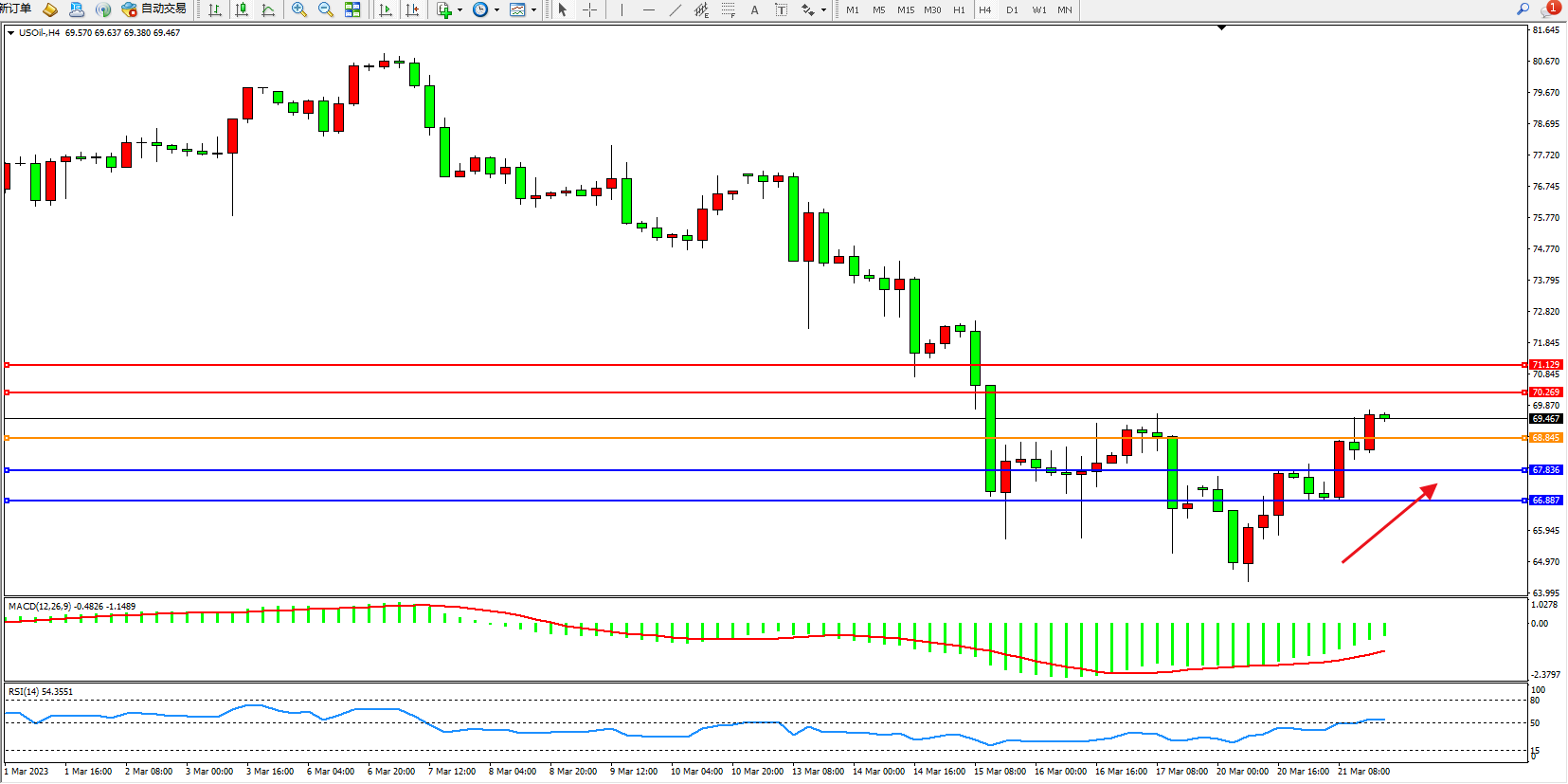
Task: Select the trendline drawing tool
Action: (x=675, y=9)
